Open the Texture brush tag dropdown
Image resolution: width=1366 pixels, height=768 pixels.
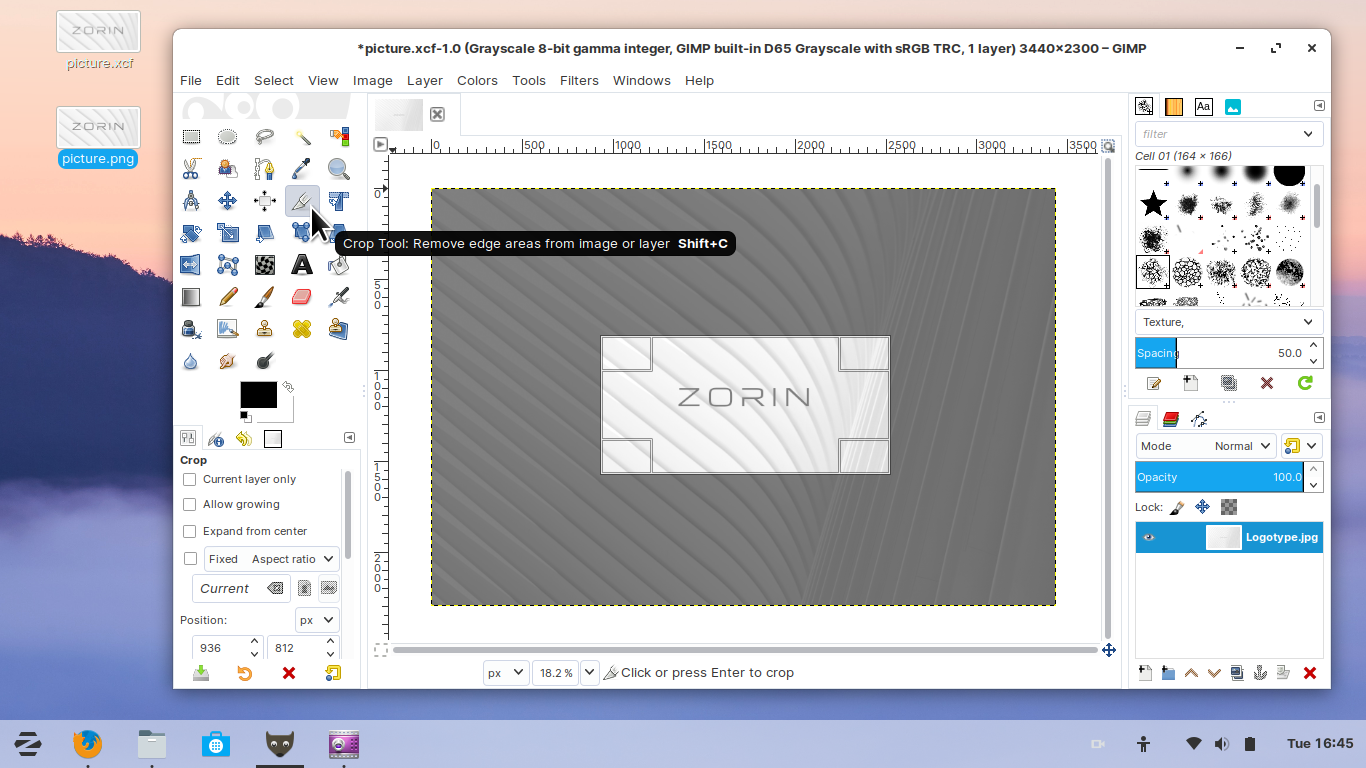[x=1229, y=322]
